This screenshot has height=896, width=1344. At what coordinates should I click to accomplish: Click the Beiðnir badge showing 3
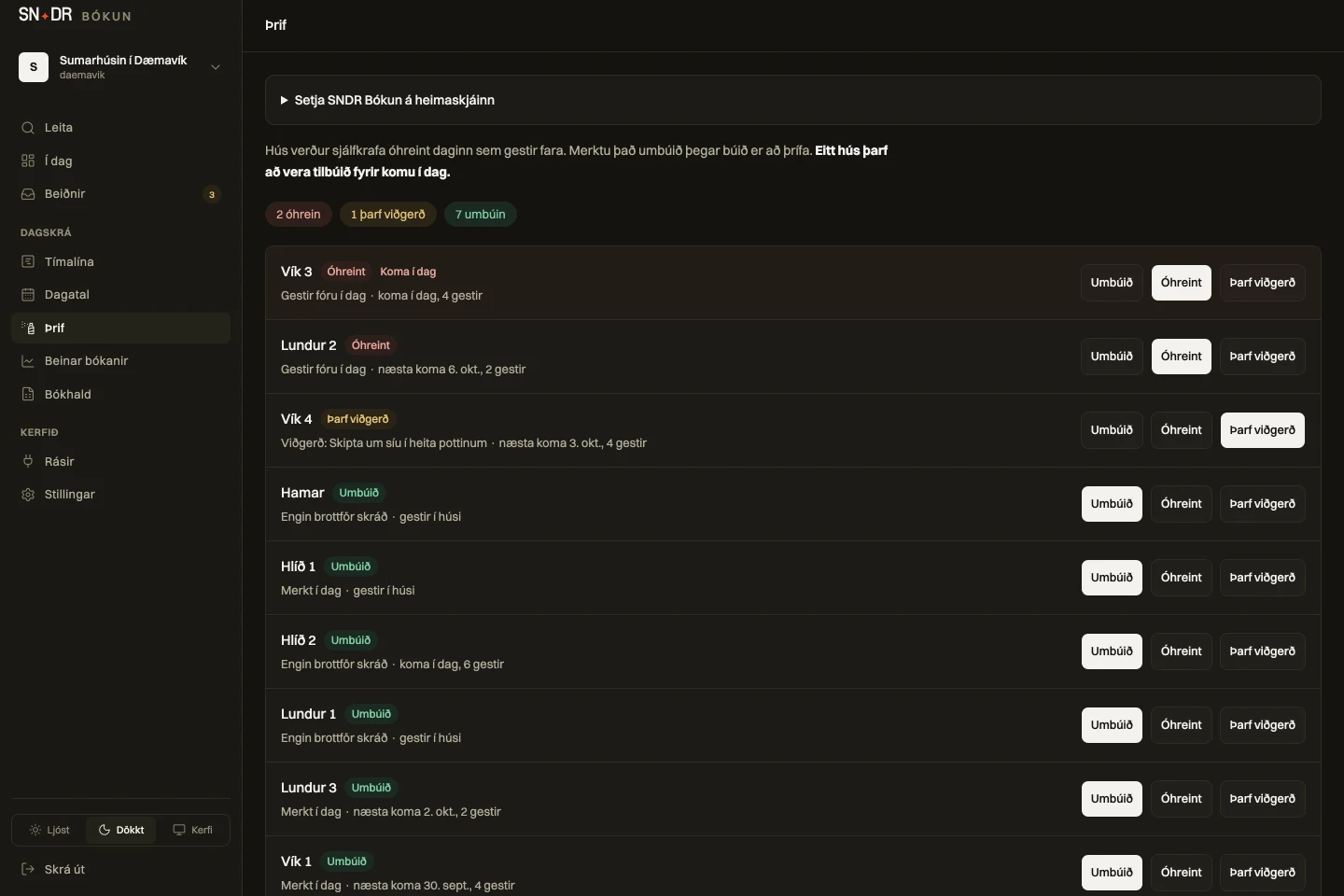(x=212, y=194)
